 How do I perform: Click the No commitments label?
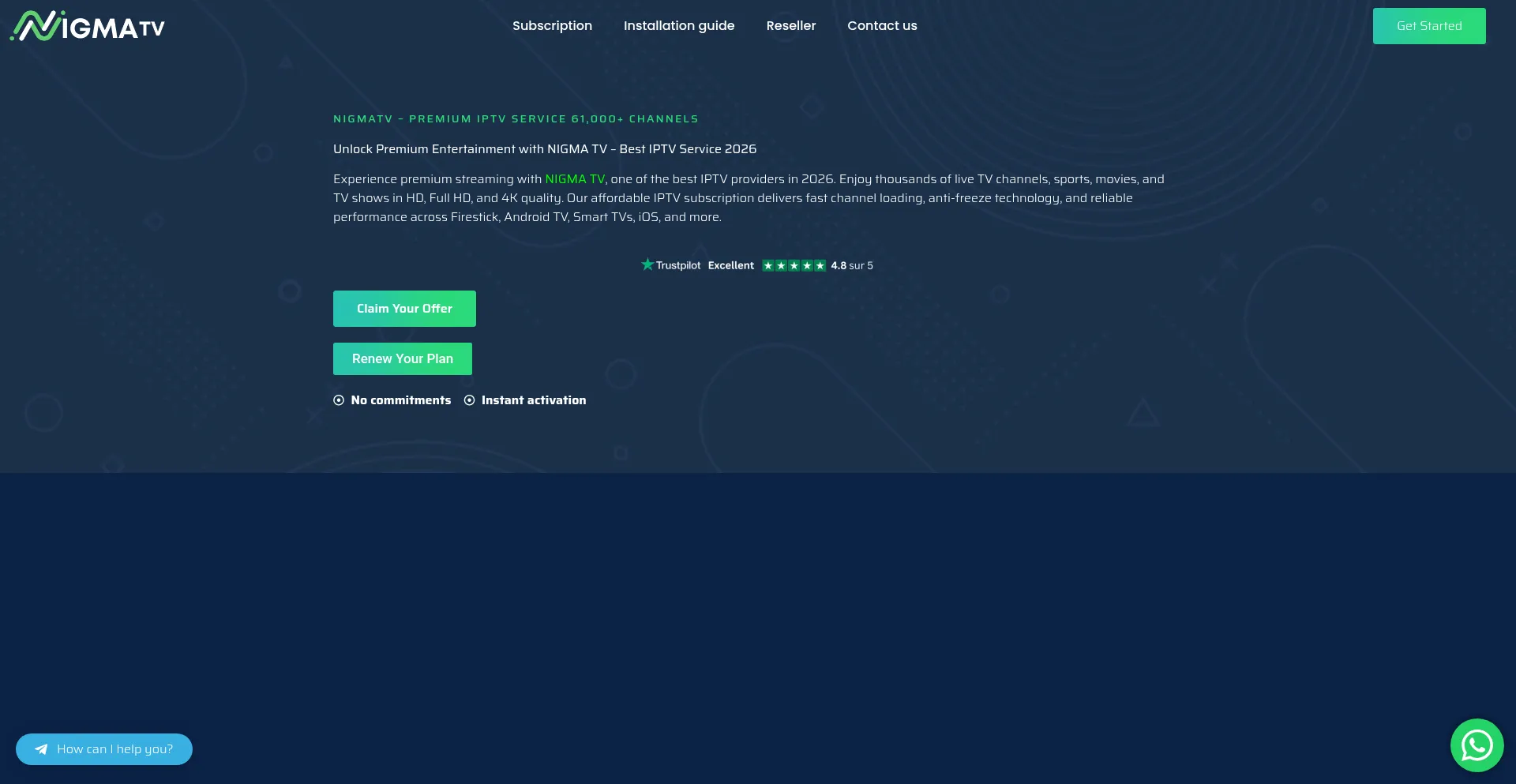(x=401, y=400)
